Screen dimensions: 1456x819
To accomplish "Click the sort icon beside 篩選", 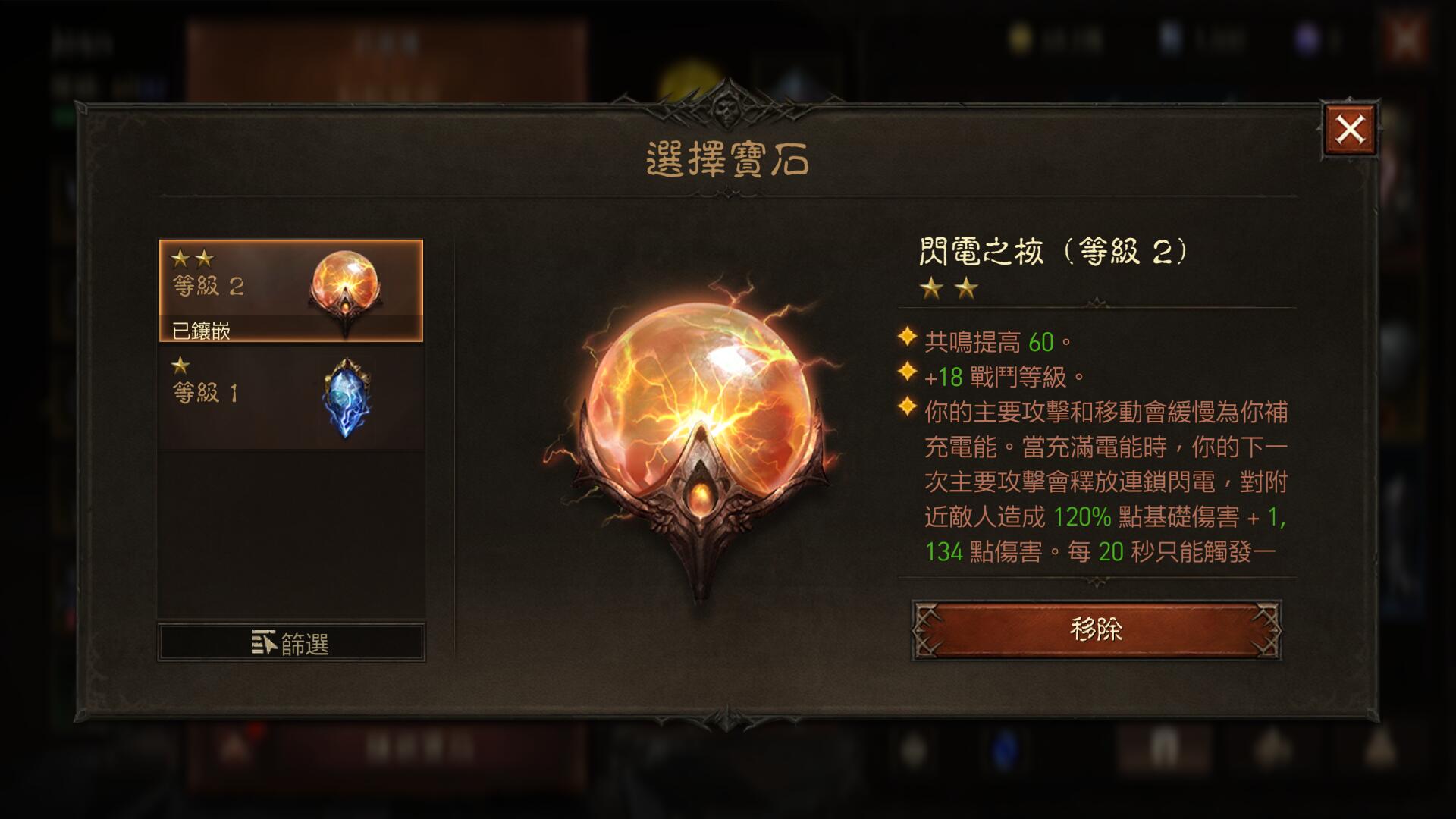I will (x=263, y=643).
